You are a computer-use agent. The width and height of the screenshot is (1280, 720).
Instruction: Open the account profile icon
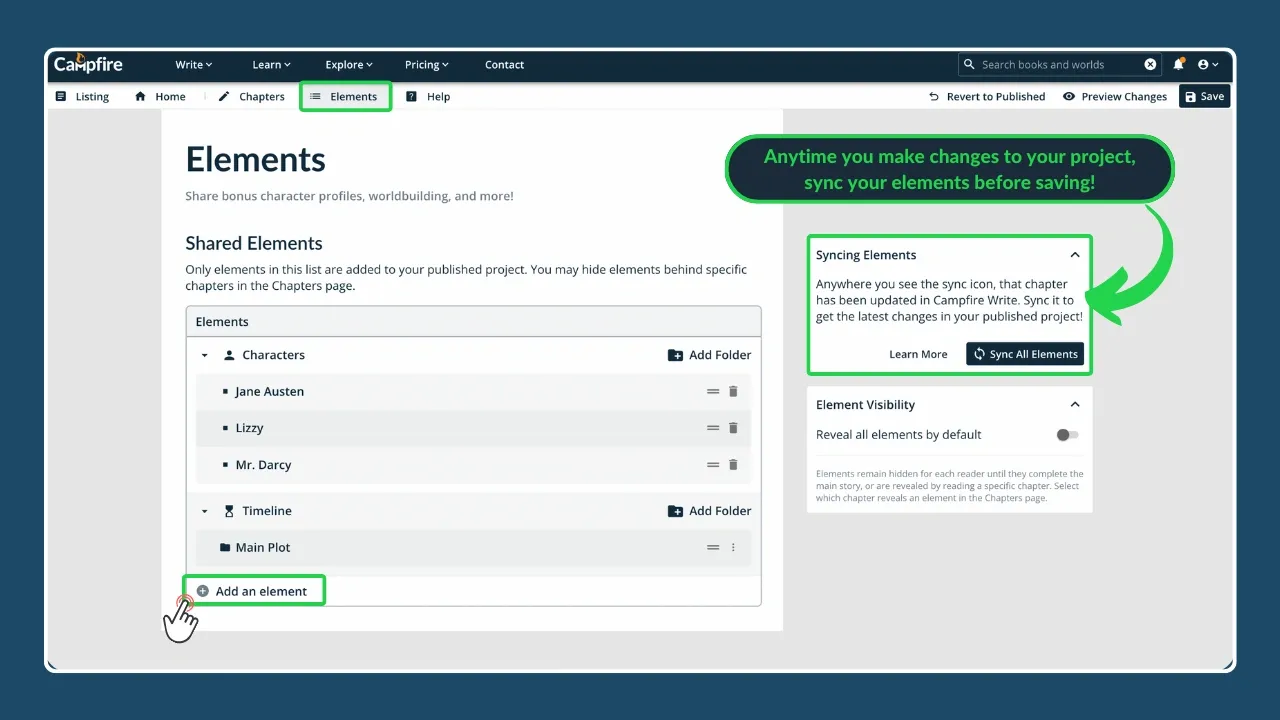click(1206, 64)
